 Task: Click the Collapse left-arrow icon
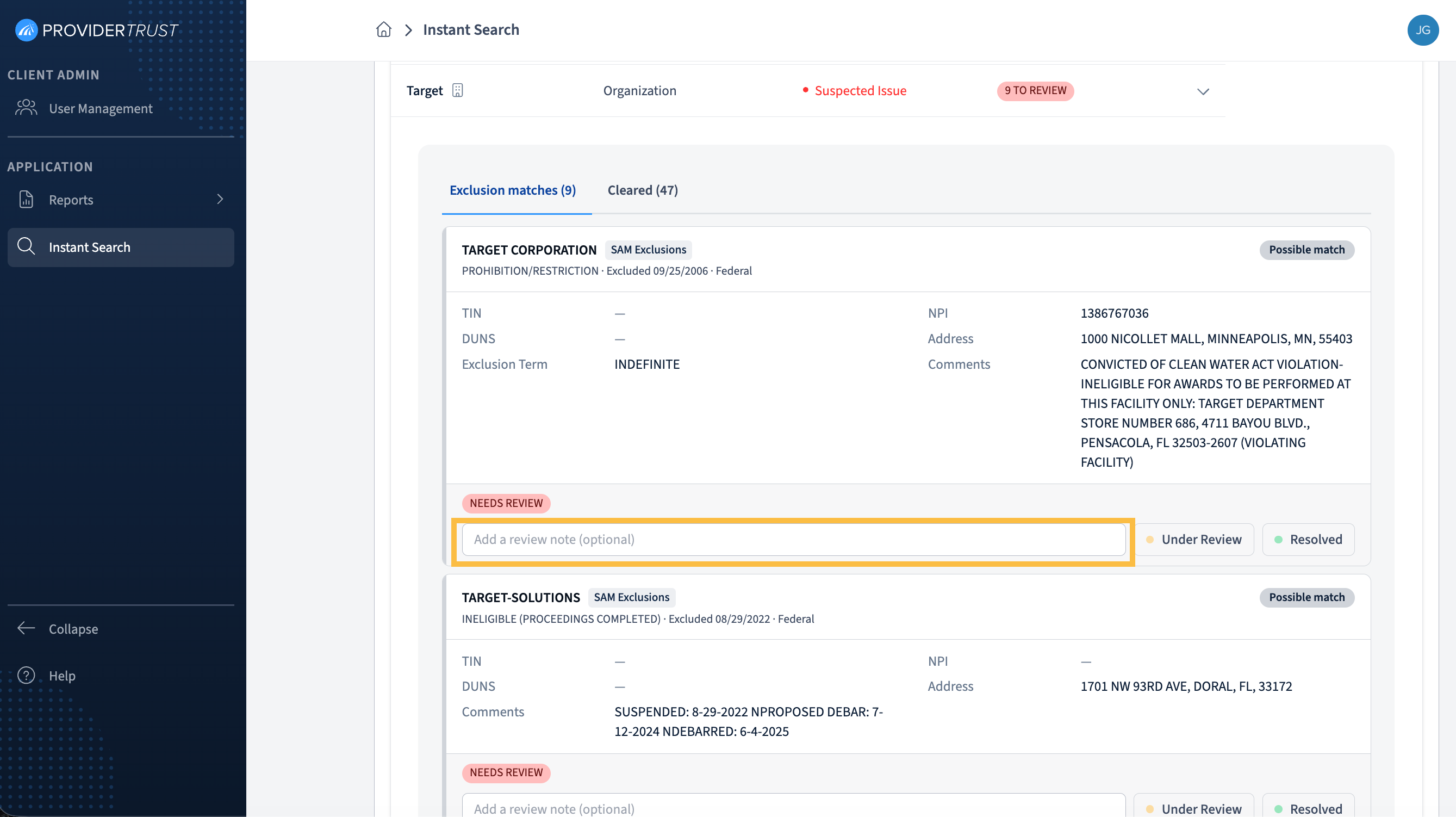(x=26, y=628)
